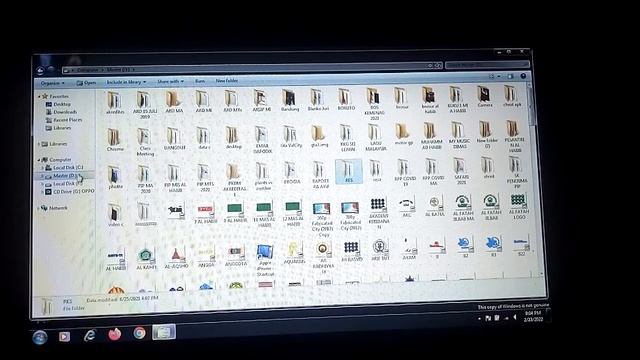Open the 12 MAS Al HABIB file
The width and height of the screenshot is (640, 360).
[293, 214]
